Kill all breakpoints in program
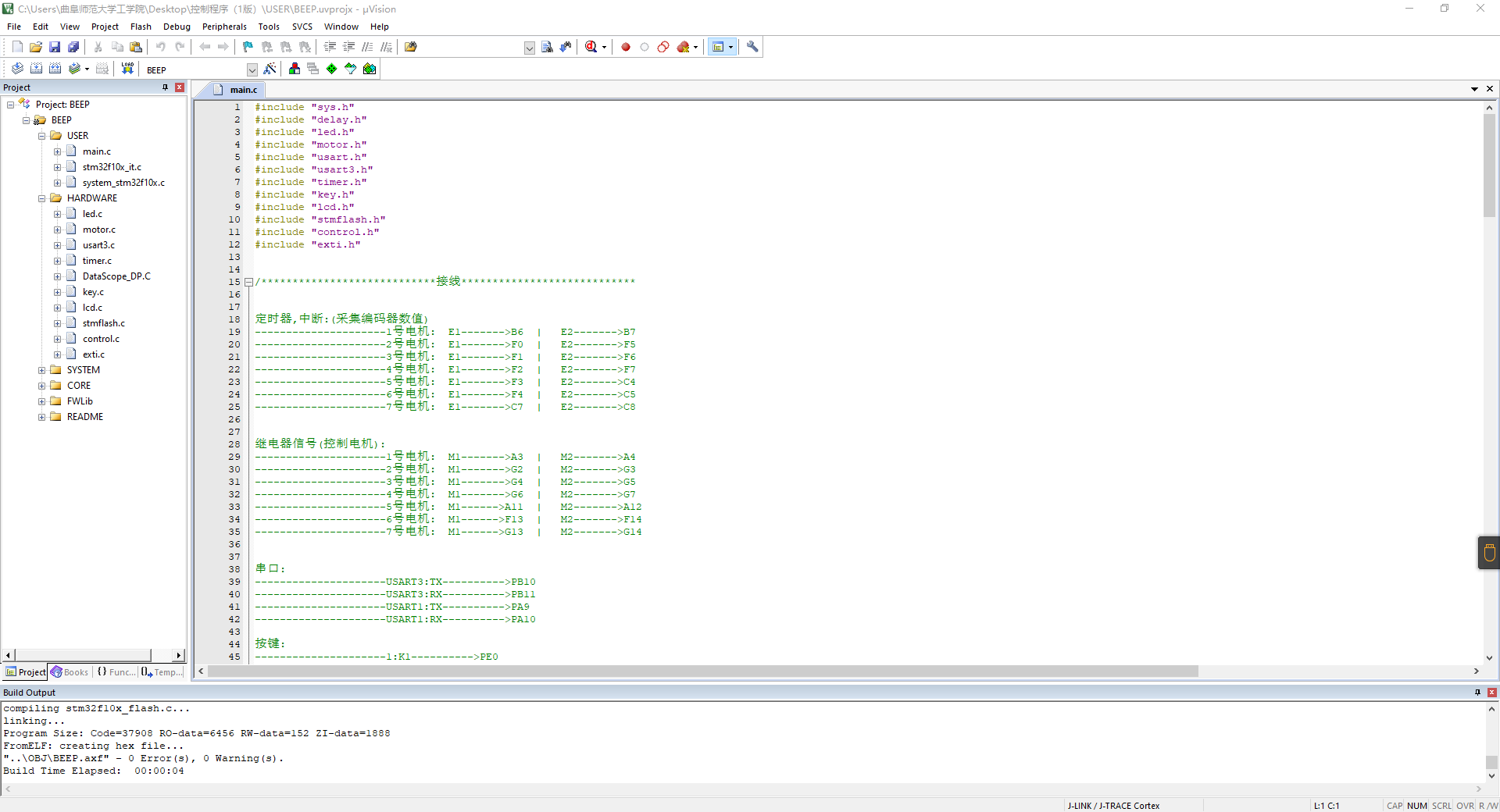Image resolution: width=1500 pixels, height=812 pixels. (681, 47)
